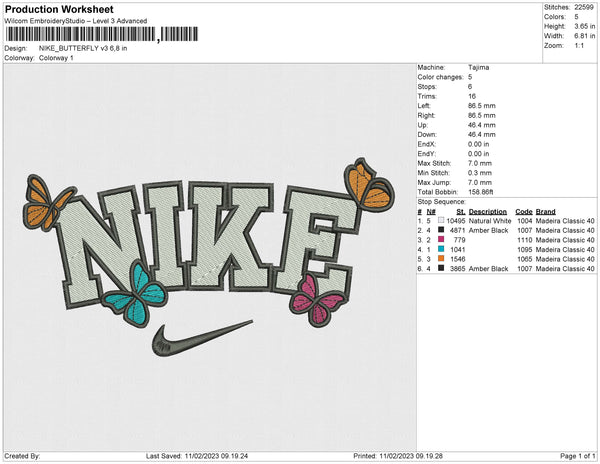Click the Max Jump label
600x464 pixels.
tap(434, 182)
